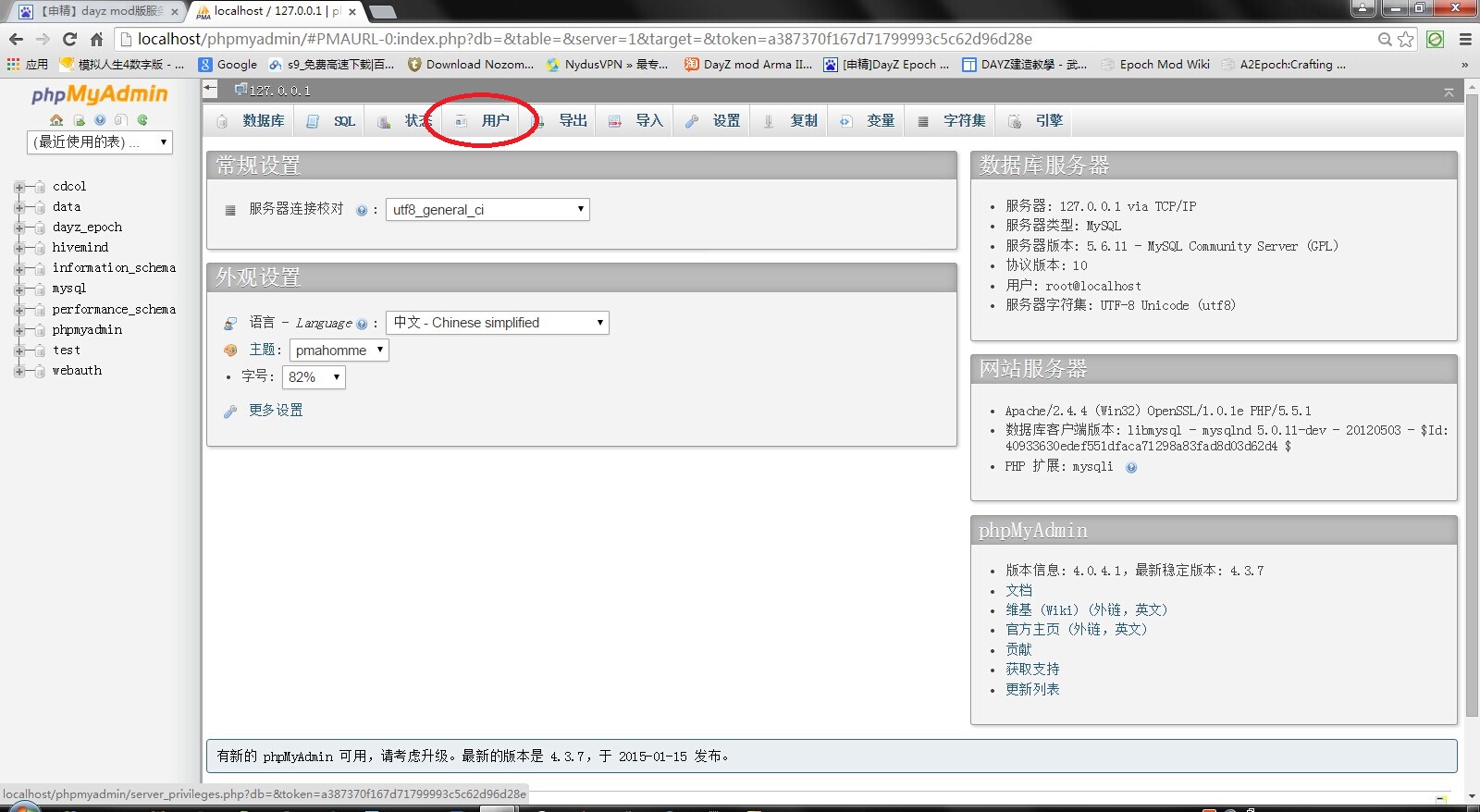Expand the data database tree node
Screen dimensions: 1480x812
(19, 207)
